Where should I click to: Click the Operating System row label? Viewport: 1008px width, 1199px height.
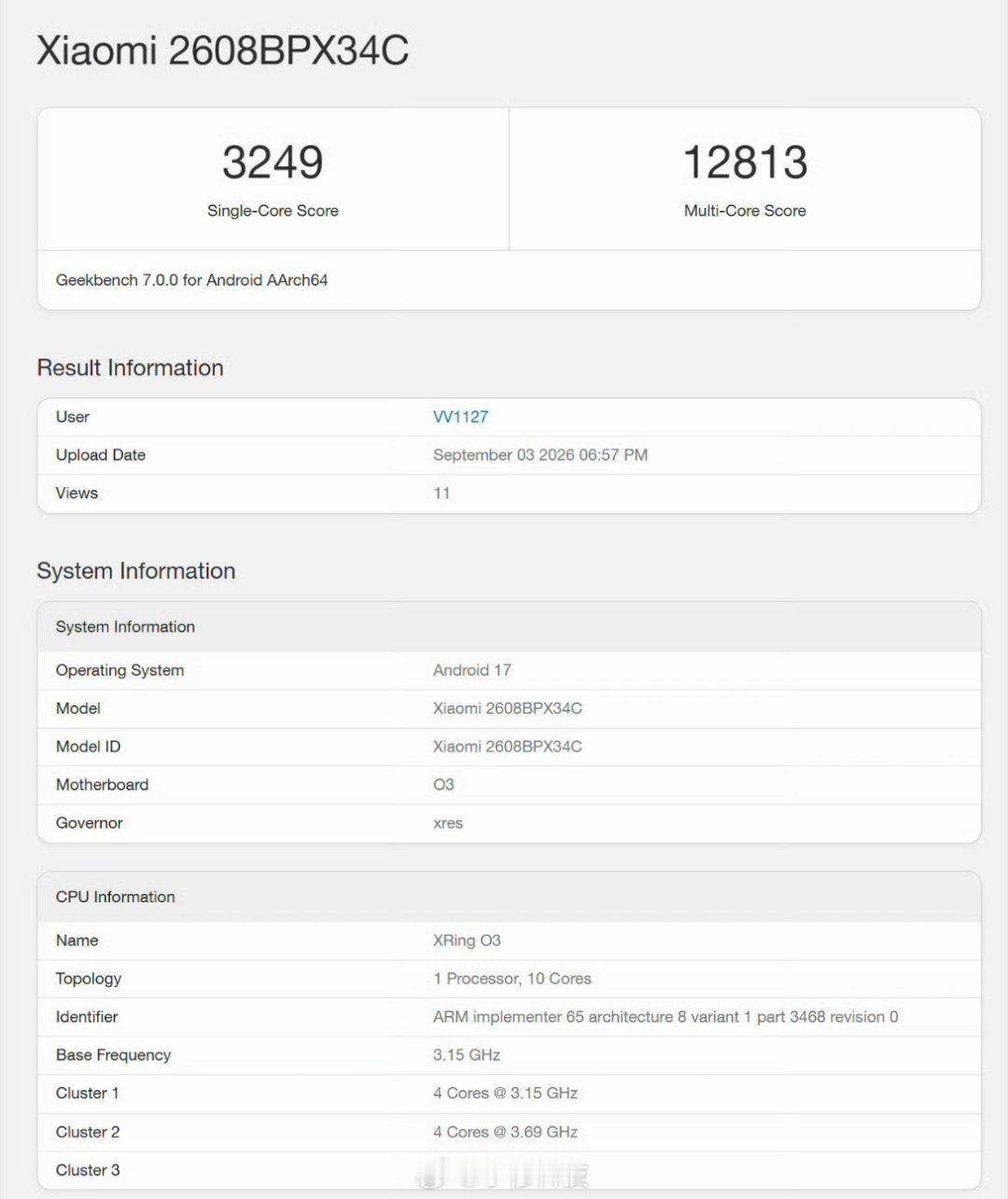(119, 670)
